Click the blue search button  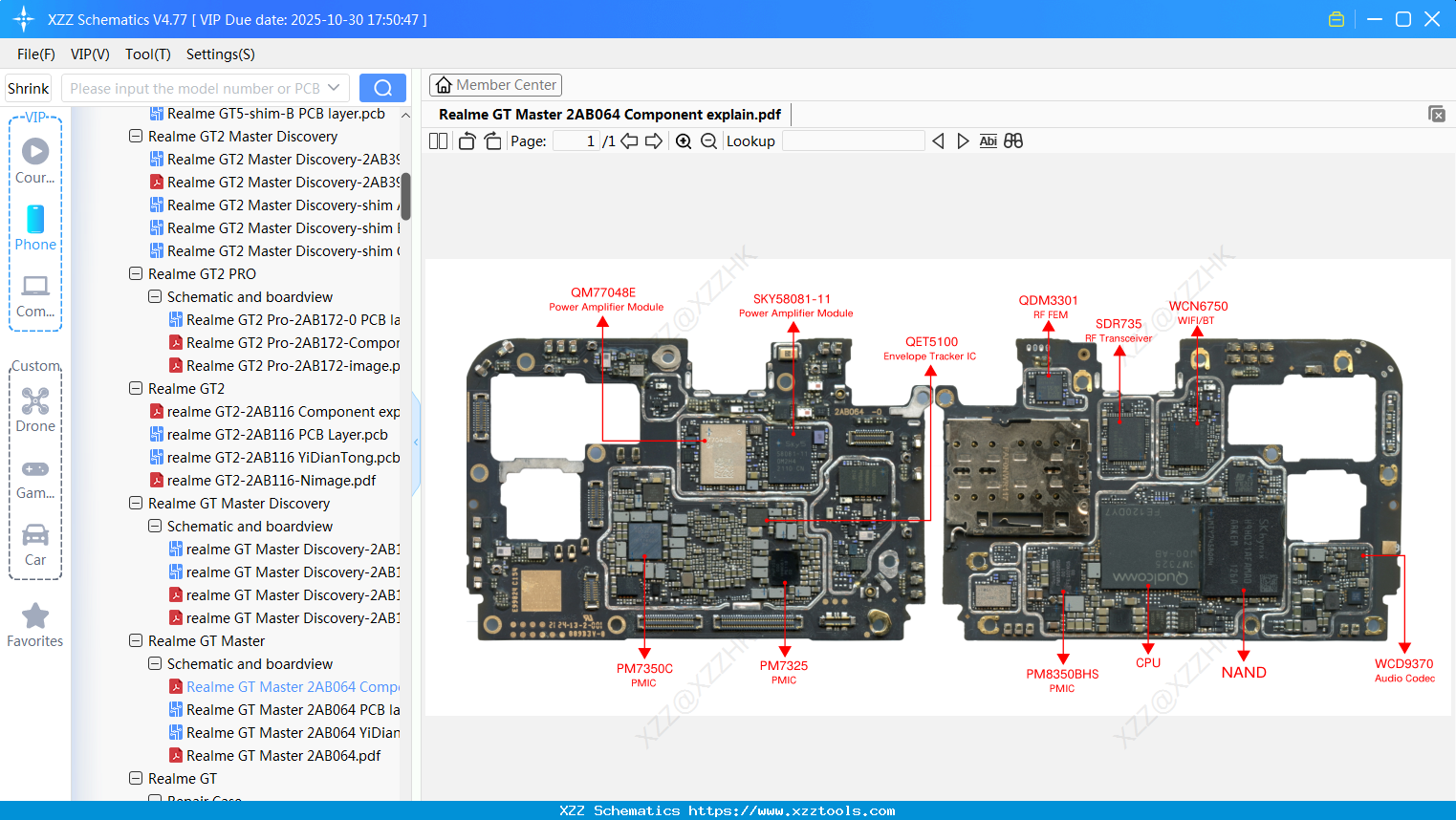tap(382, 88)
